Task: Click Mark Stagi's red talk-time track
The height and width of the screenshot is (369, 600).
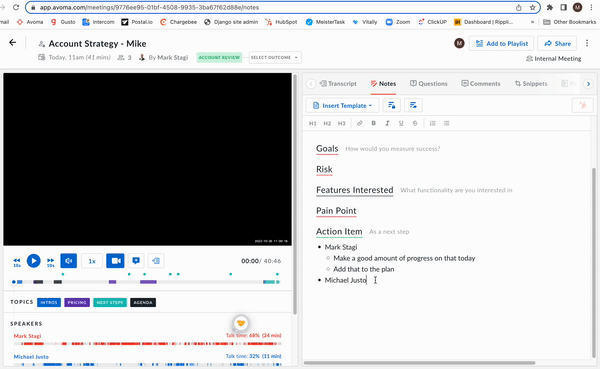Action: pyautogui.click(x=147, y=344)
